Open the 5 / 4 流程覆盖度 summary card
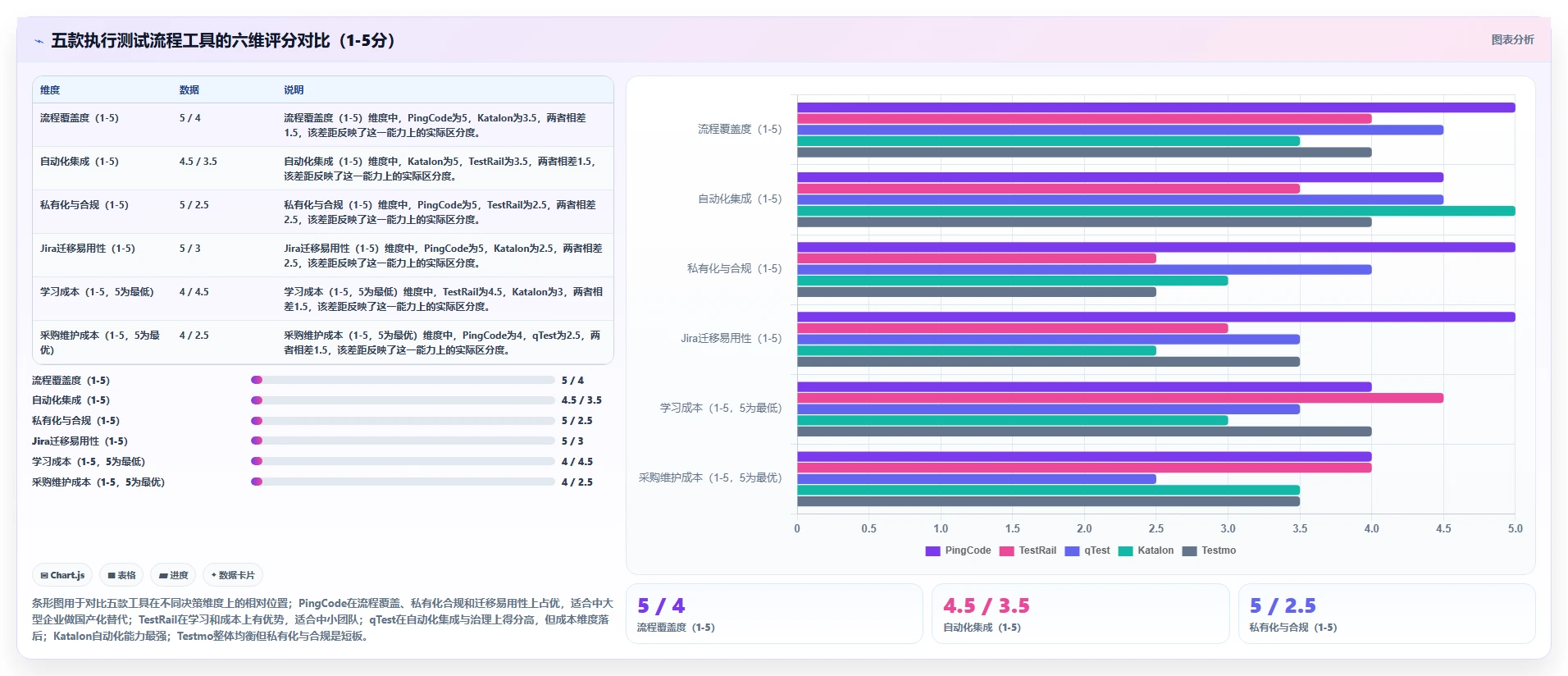The height and width of the screenshot is (676, 1568). [x=774, y=614]
